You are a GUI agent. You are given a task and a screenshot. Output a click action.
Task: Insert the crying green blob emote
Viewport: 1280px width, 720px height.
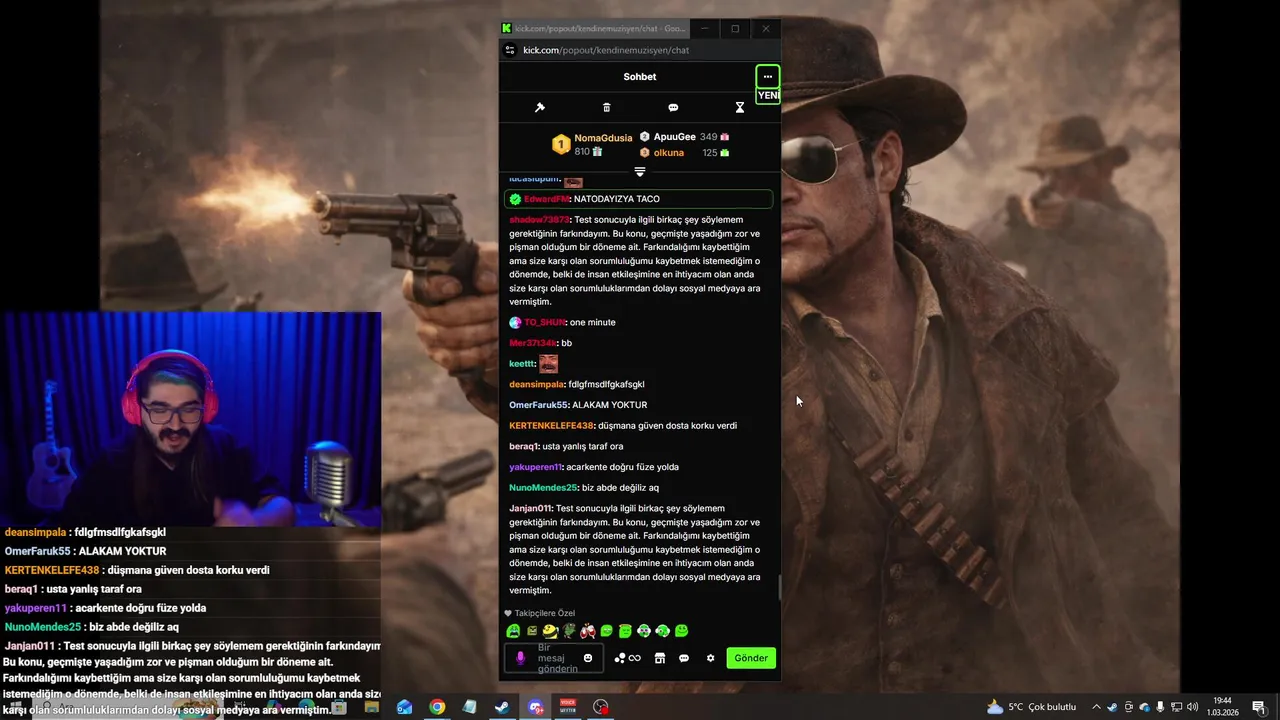513,631
